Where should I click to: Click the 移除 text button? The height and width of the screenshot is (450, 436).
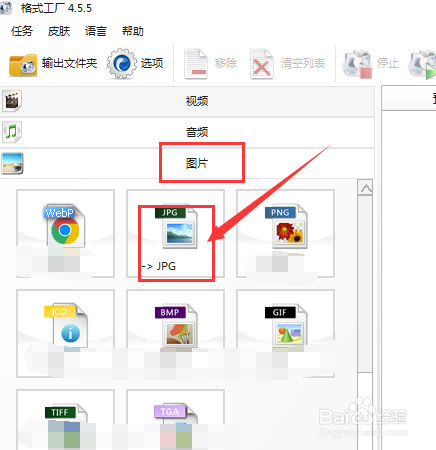[226, 63]
